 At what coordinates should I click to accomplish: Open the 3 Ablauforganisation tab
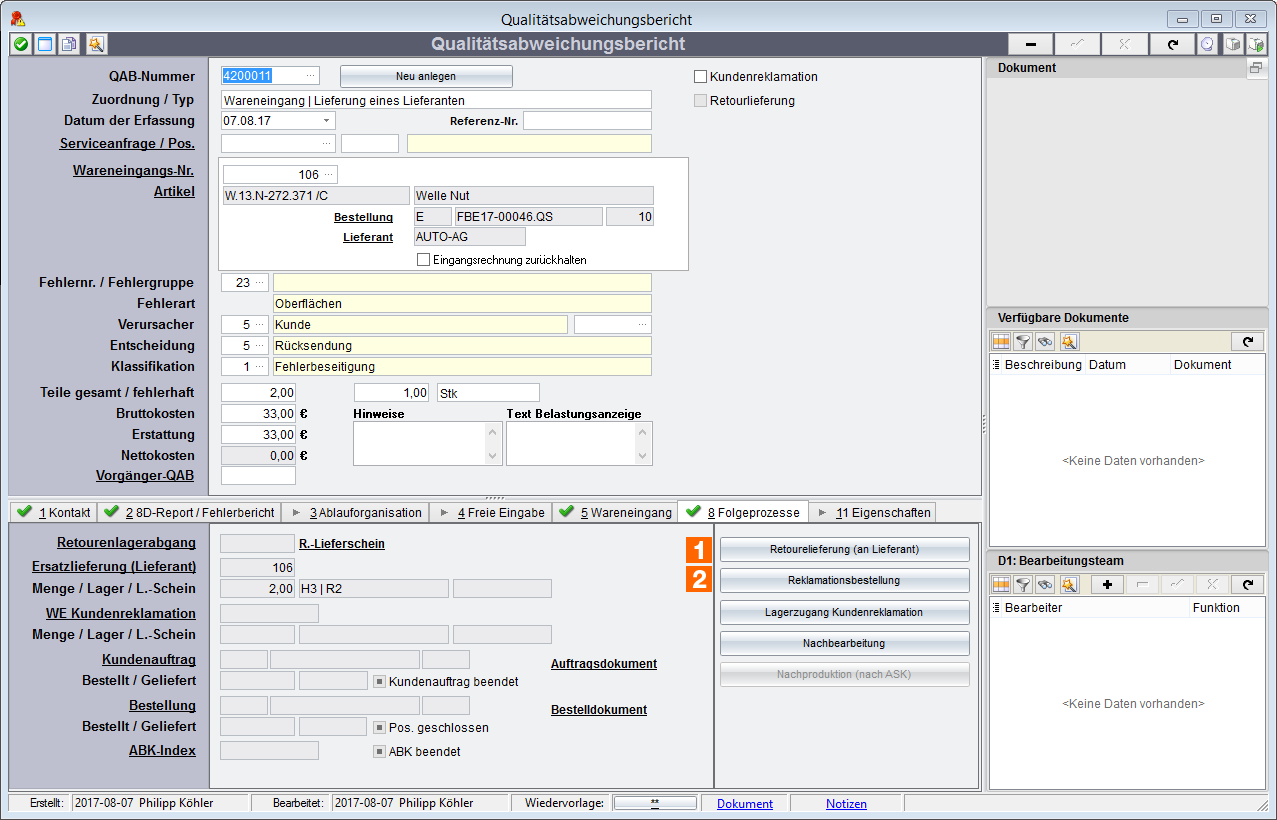[x=355, y=512]
